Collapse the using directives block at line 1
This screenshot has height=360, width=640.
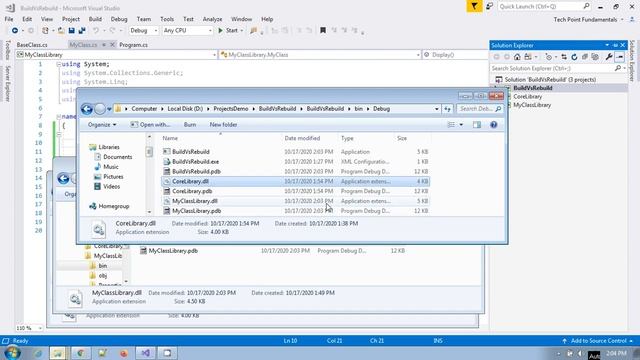59,64
